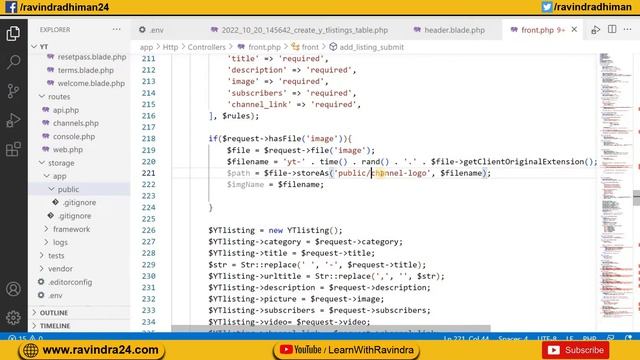640x360 pixels.
Task: Click line number 221 in gutter
Action: pyautogui.click(x=149, y=173)
